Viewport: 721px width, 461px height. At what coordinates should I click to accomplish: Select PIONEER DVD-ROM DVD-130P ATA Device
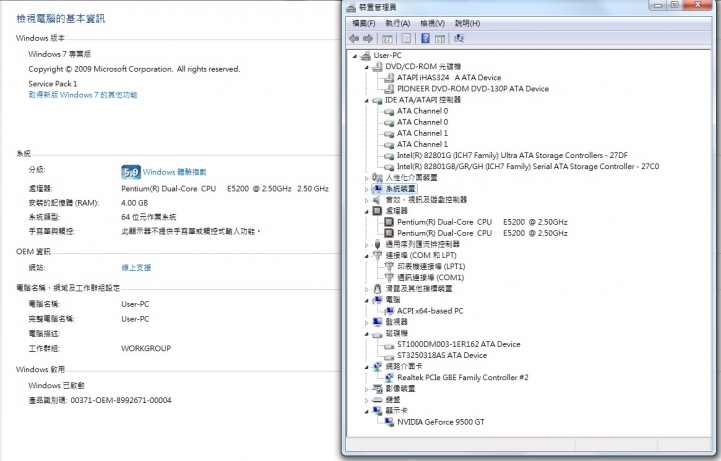[x=473, y=89]
